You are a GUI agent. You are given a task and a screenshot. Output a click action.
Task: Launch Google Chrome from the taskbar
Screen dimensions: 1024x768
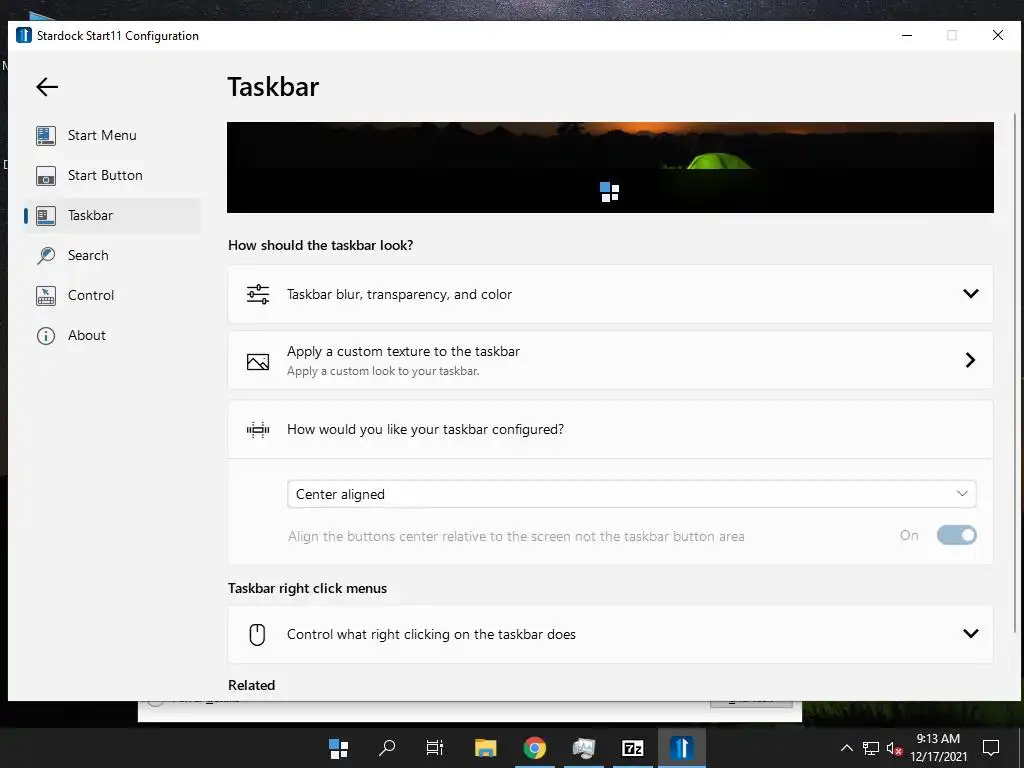[534, 748]
